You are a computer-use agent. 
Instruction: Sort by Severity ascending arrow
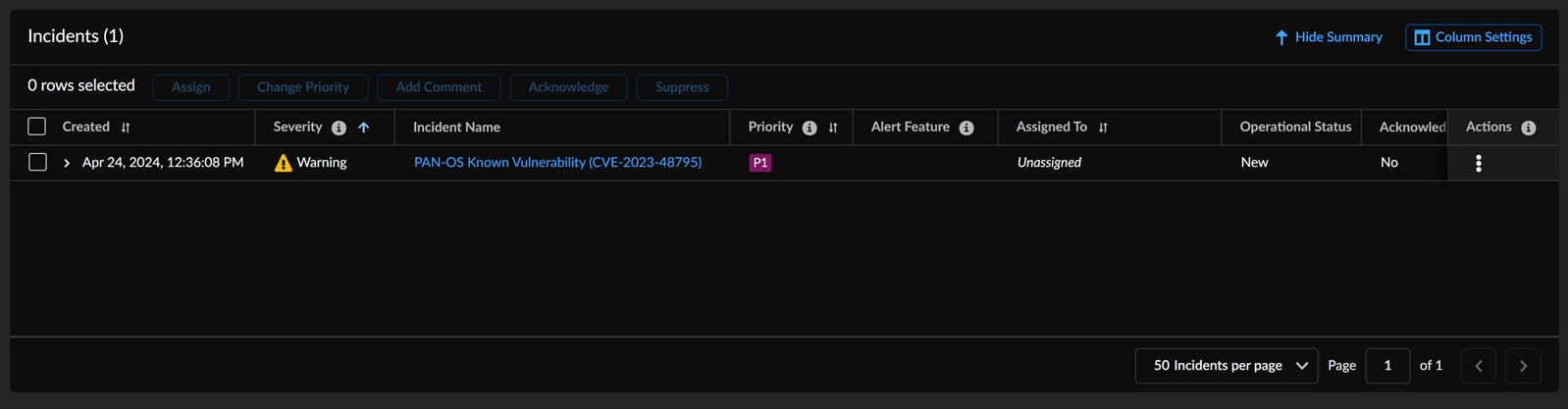(x=364, y=128)
